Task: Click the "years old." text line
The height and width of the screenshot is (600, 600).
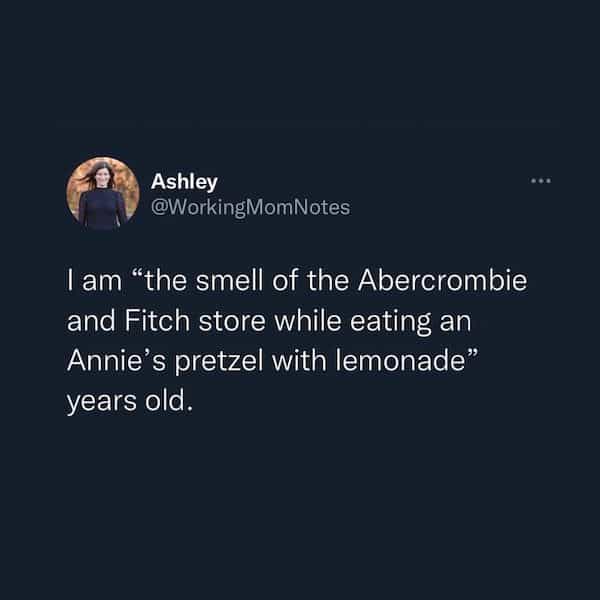Action: [x=127, y=402]
